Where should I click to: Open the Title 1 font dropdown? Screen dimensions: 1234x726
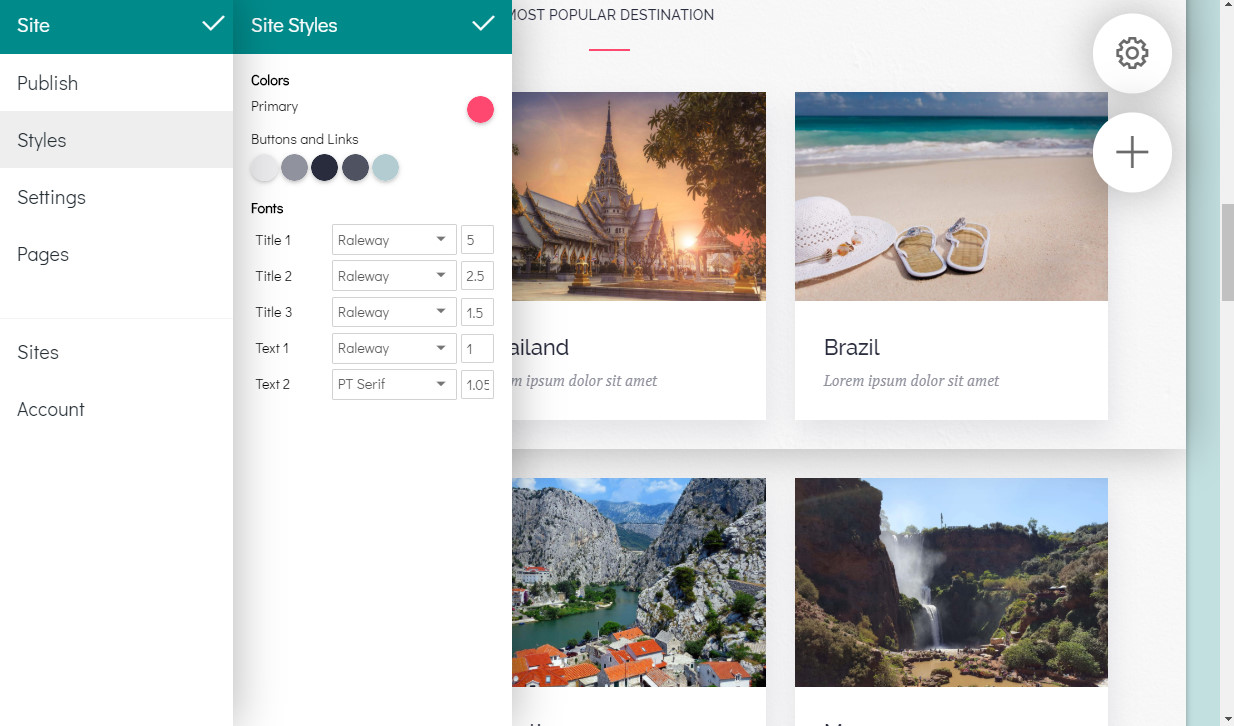tap(393, 240)
